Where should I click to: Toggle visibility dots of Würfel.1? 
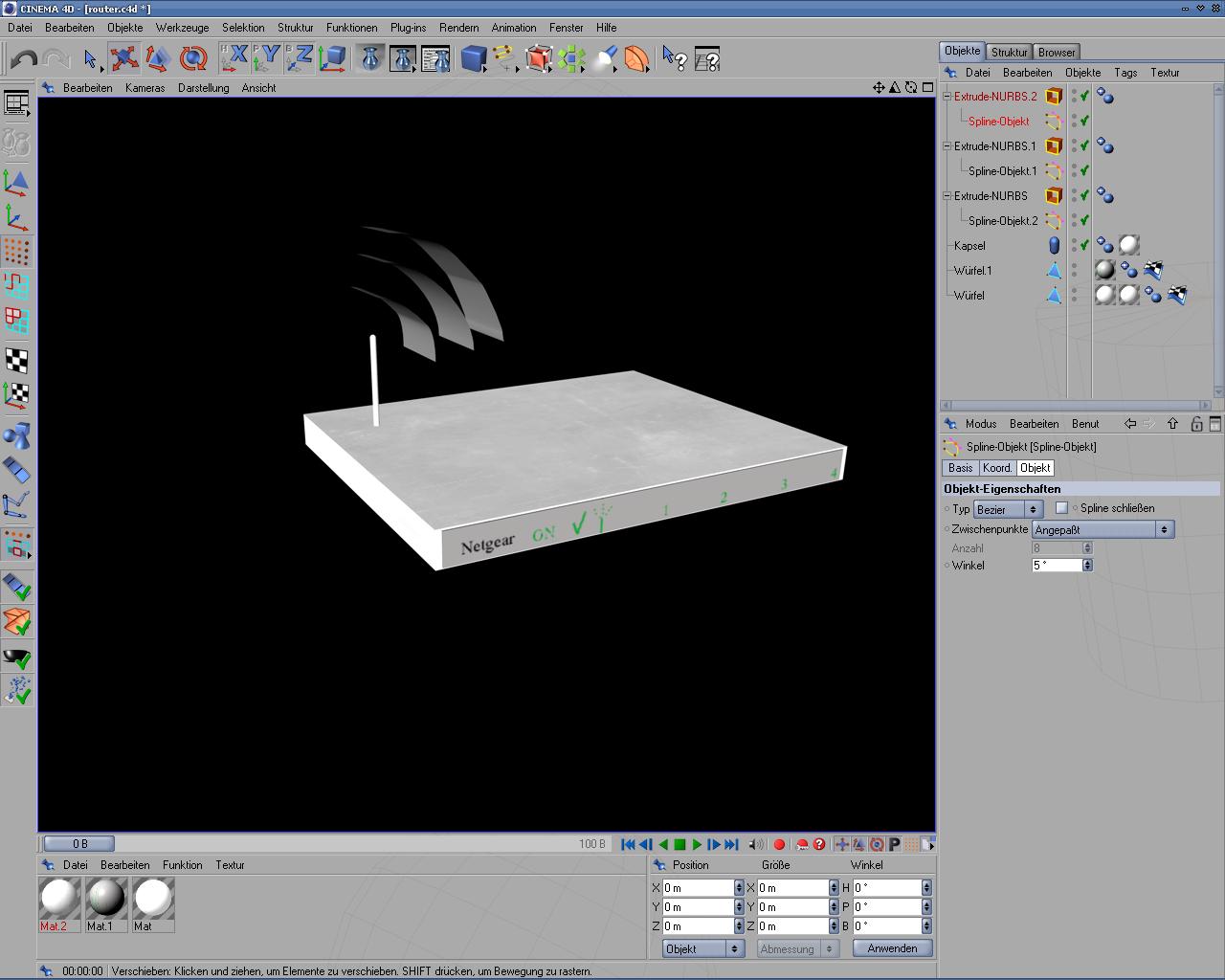(1074, 271)
